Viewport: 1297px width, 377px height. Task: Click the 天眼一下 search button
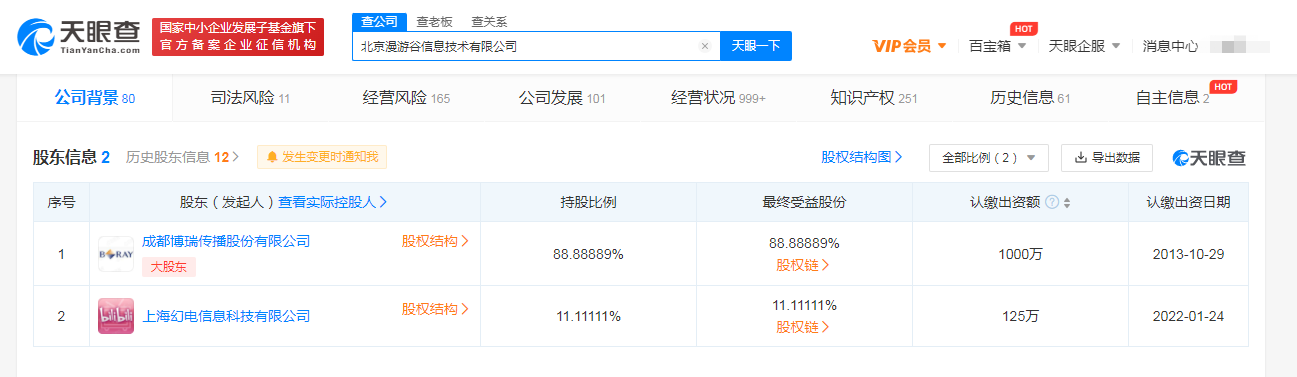point(756,46)
